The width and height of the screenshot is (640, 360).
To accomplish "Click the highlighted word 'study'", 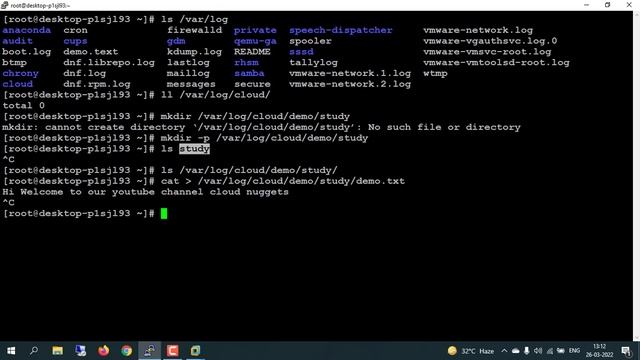I will point(194,149).
